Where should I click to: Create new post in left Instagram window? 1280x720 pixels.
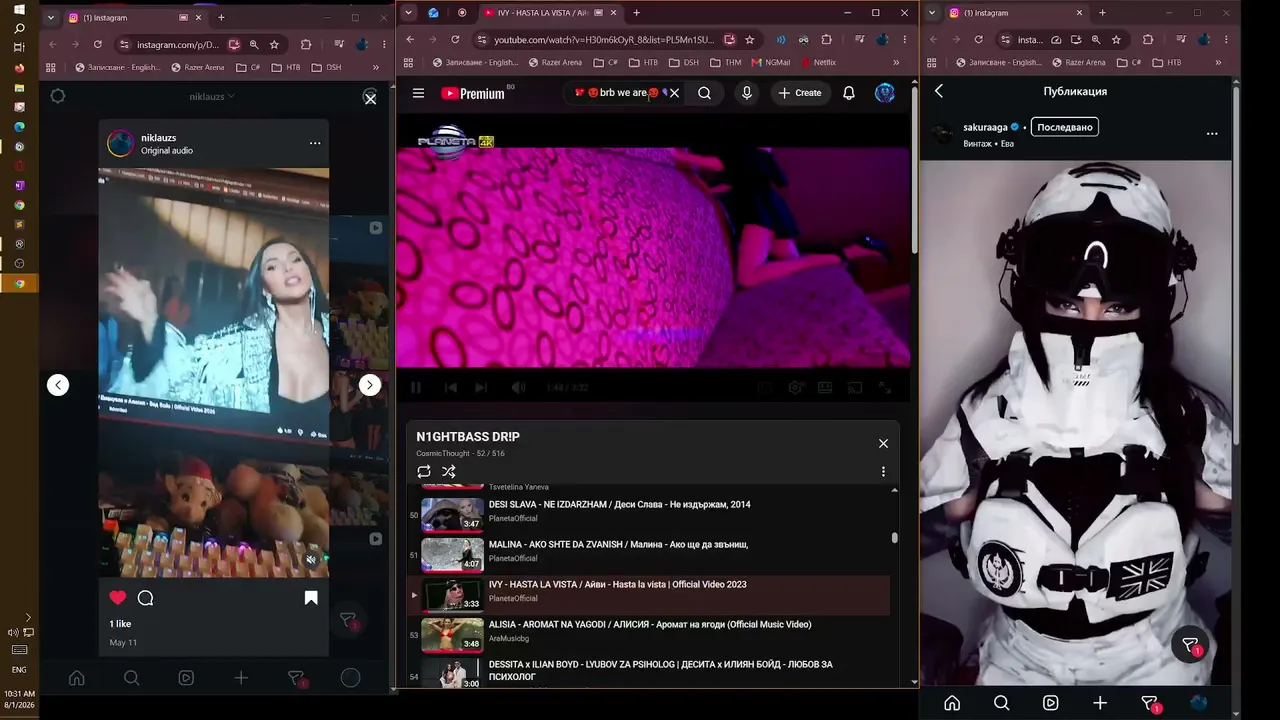pos(241,678)
